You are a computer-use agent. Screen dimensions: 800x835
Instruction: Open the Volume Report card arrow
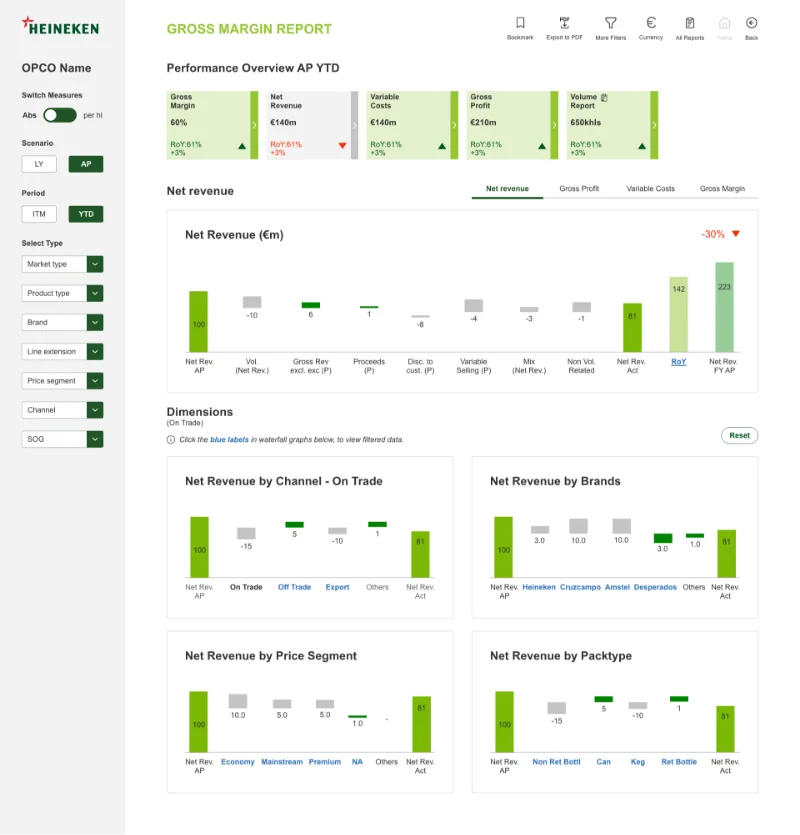click(654, 125)
